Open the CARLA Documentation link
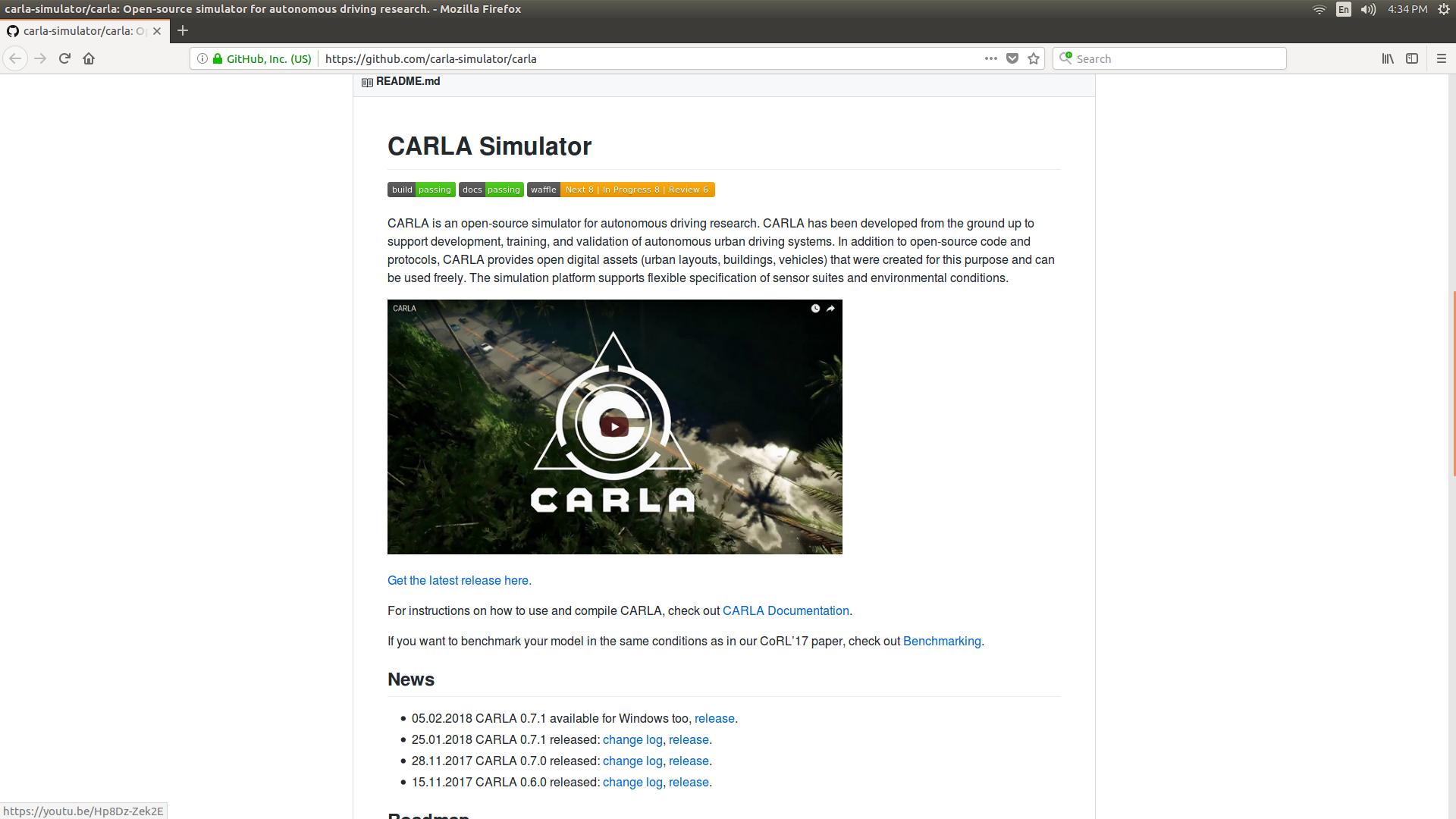Image resolution: width=1456 pixels, height=819 pixels. 786,610
